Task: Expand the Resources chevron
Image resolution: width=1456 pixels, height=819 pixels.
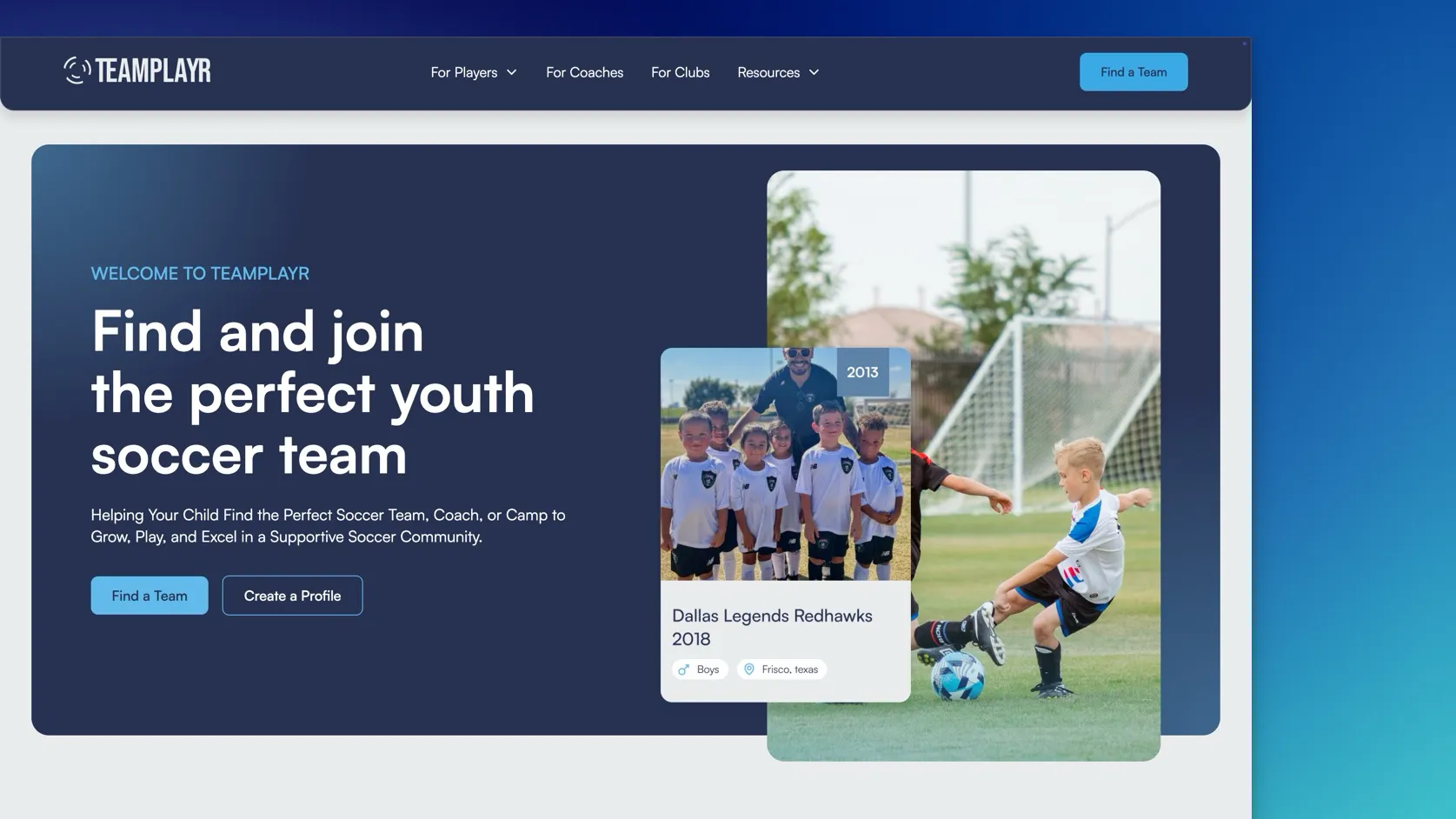Action: tap(814, 72)
